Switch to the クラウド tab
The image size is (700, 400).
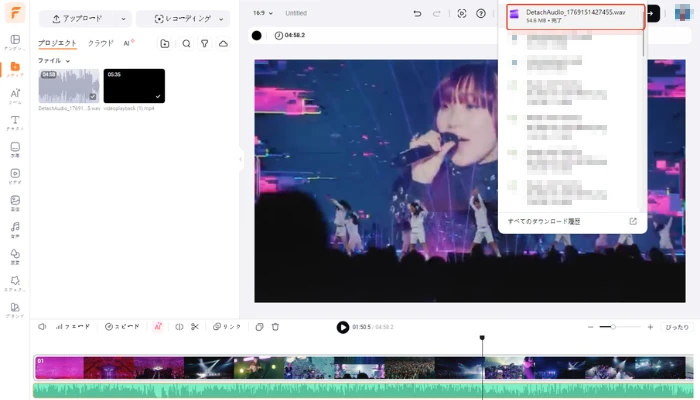click(100, 43)
